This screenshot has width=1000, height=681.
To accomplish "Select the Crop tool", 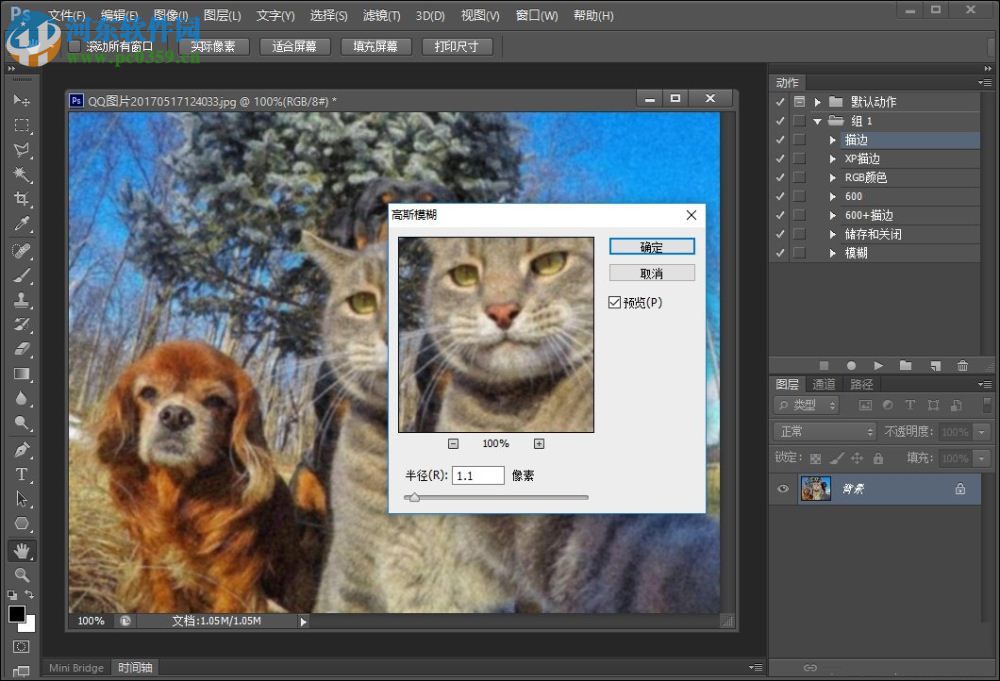I will (x=21, y=199).
